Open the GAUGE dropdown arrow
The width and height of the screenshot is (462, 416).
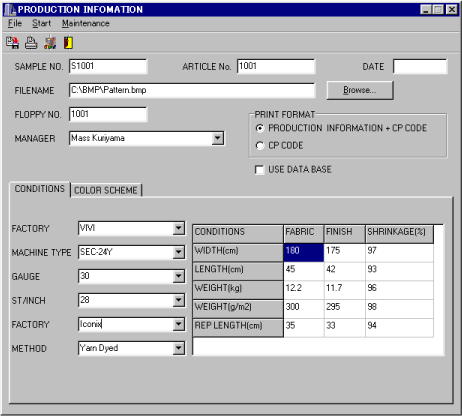click(x=179, y=276)
